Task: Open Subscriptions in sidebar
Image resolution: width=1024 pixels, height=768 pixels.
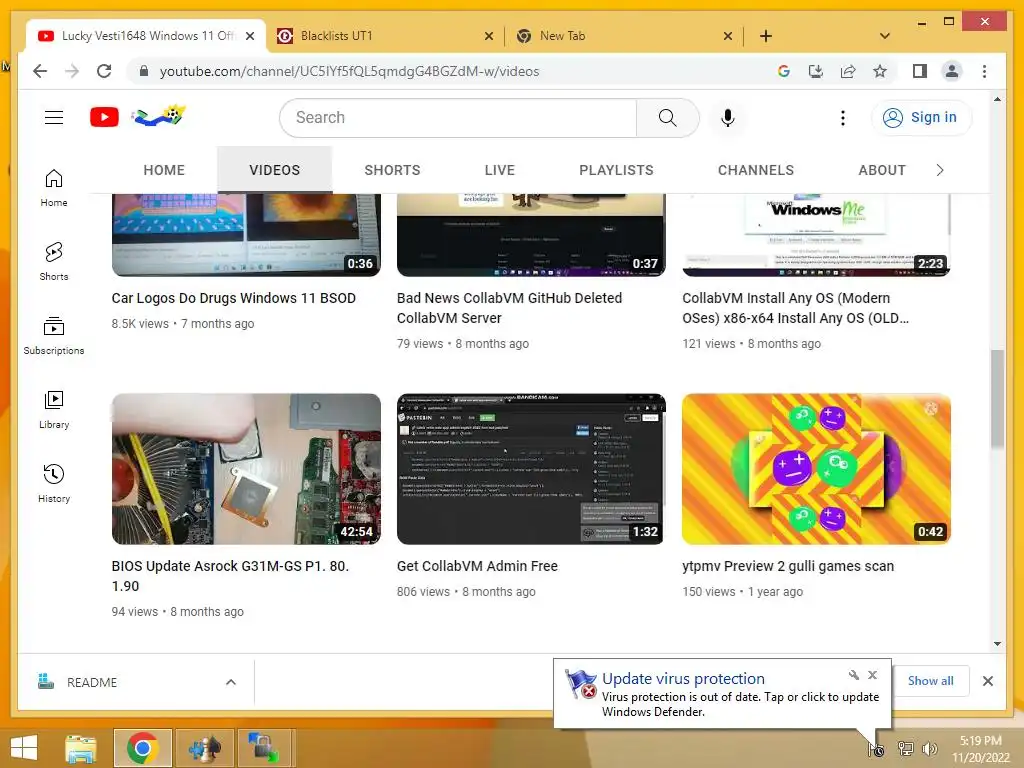Action: coord(54,336)
